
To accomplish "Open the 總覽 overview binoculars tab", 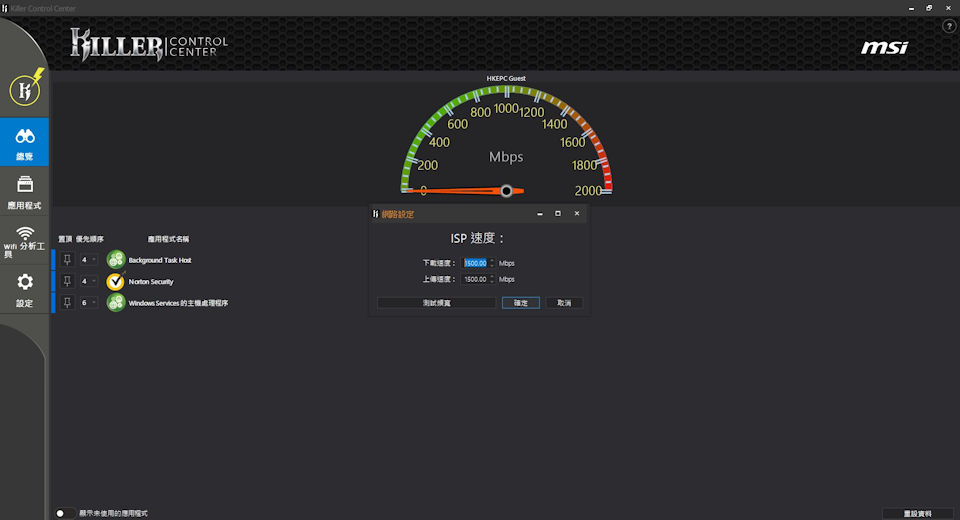I will point(24,142).
